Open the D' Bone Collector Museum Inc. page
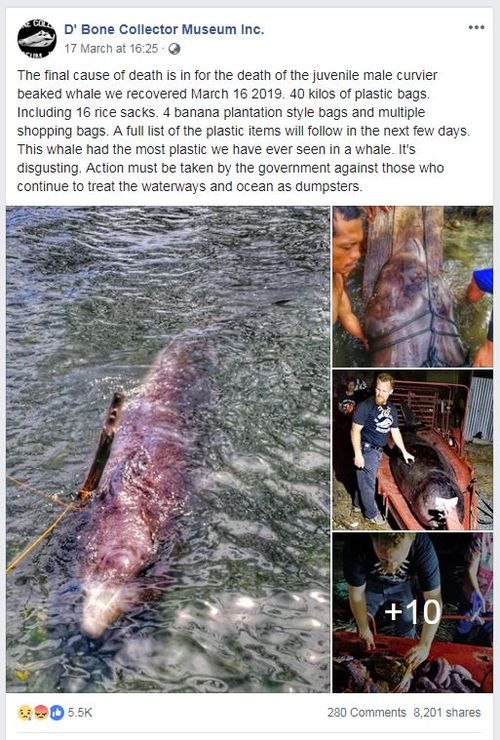 164,29
